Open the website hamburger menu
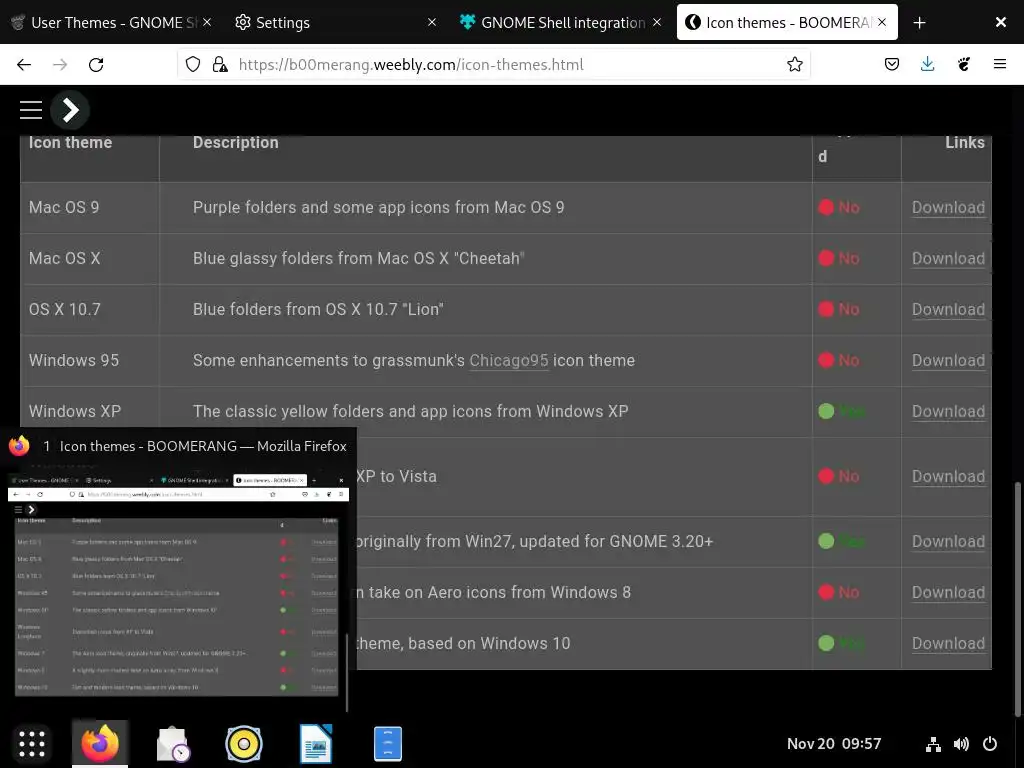 click(x=31, y=110)
